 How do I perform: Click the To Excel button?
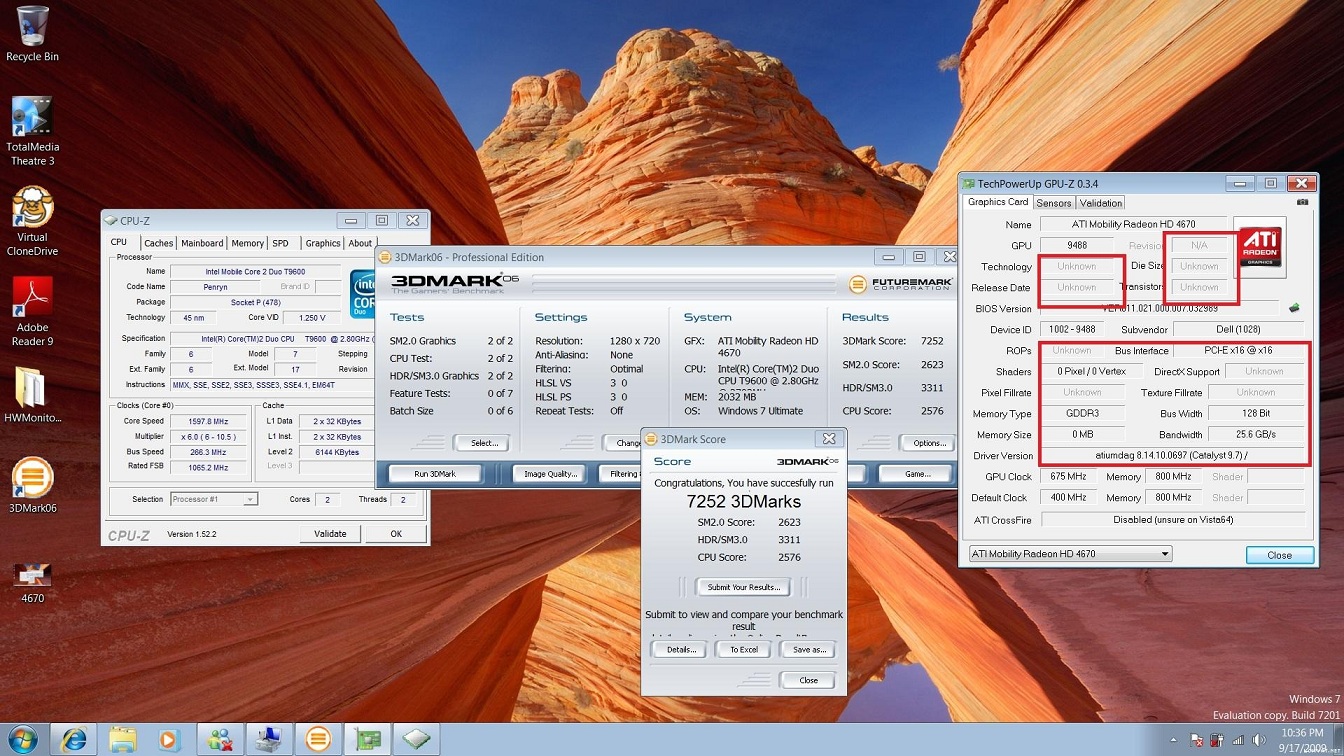743,650
